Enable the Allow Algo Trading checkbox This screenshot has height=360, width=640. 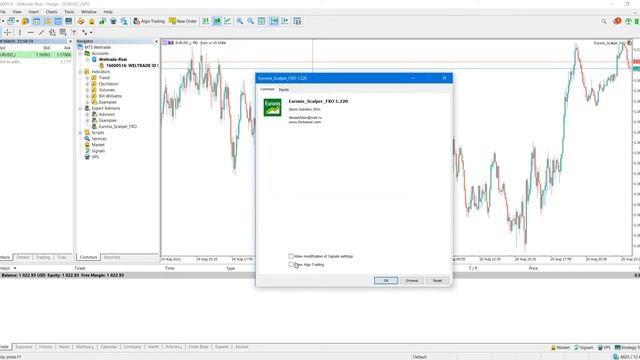pos(291,264)
